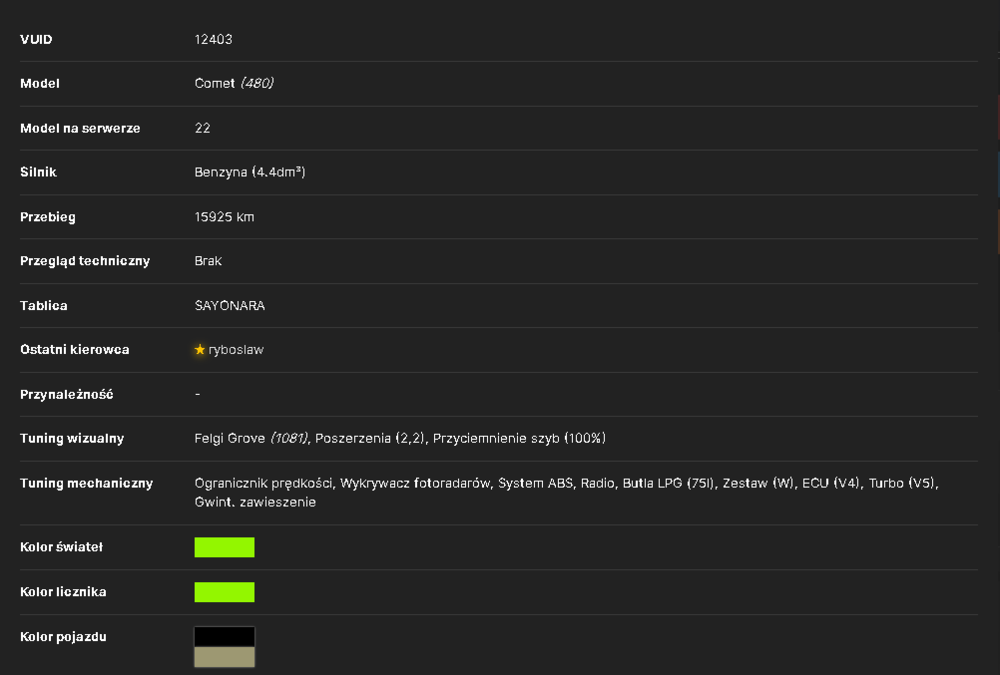1000x675 pixels.
Task: Click the Tuning mechaniczny row label
Action: [x=87, y=484]
